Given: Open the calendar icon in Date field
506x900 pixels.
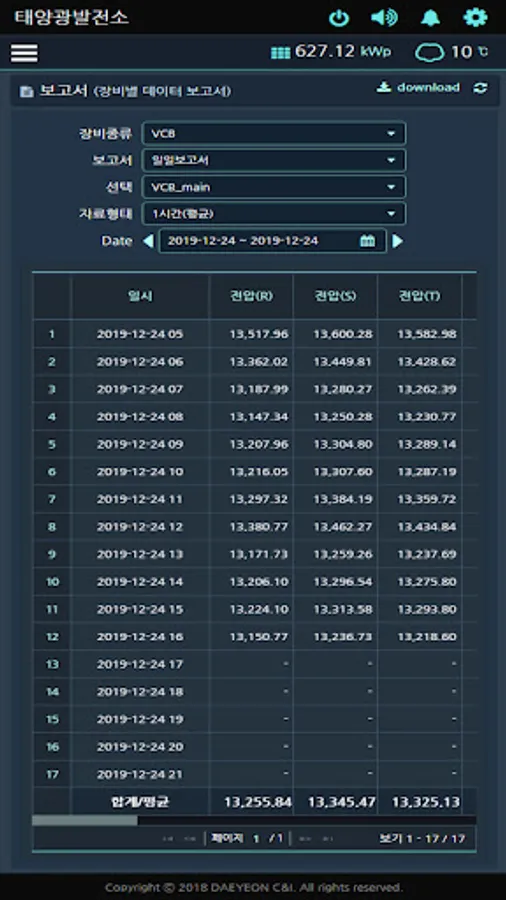Looking at the screenshot, I should coord(367,240).
